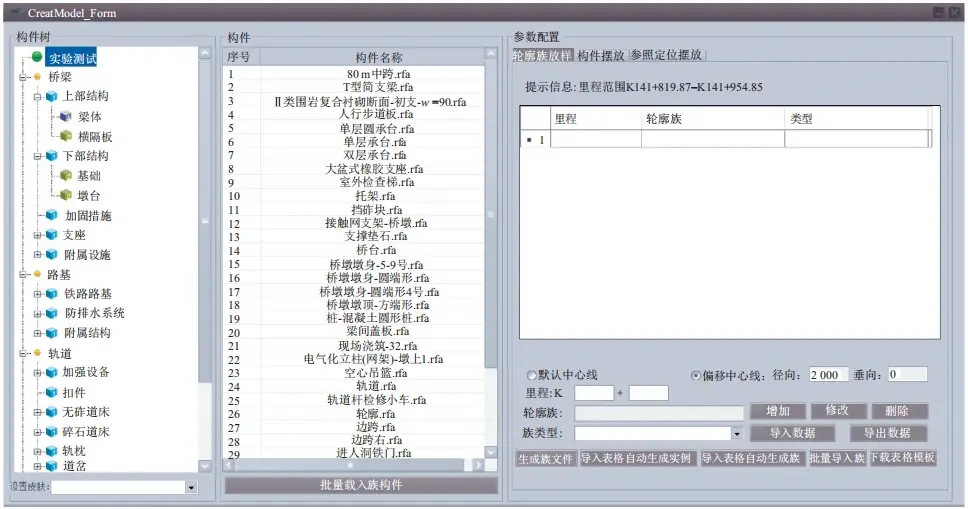The width and height of the screenshot is (968, 509).
Task: Click the 径向 offset input field
Action: (829, 374)
